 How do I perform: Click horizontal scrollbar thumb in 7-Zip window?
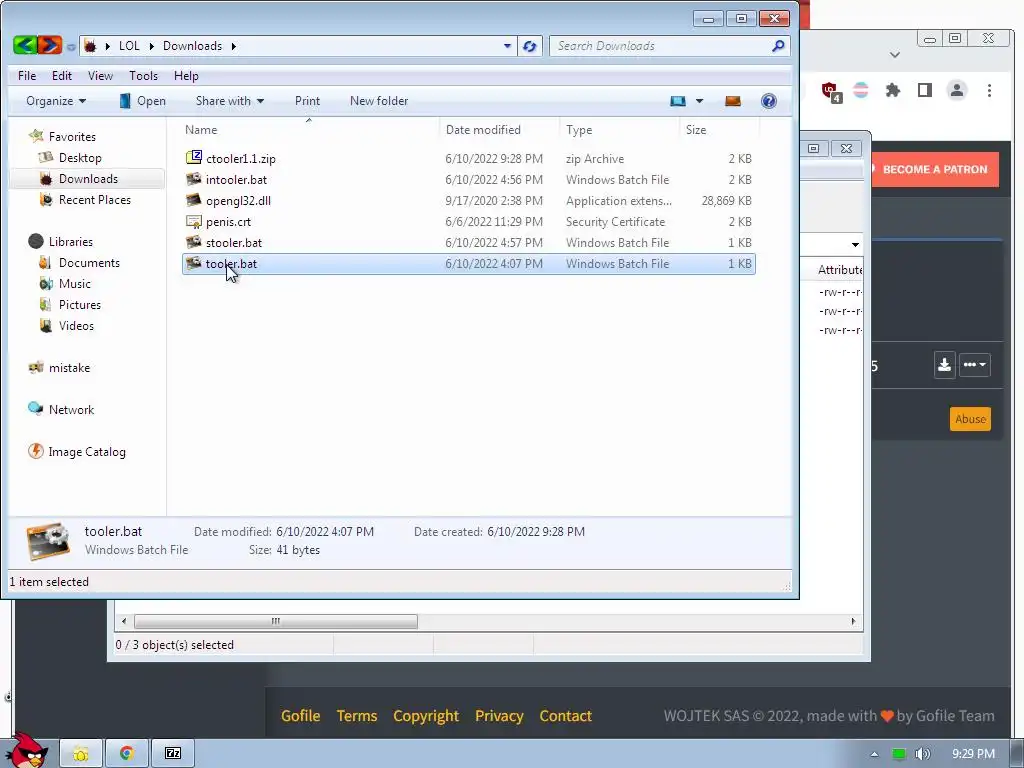(276, 621)
